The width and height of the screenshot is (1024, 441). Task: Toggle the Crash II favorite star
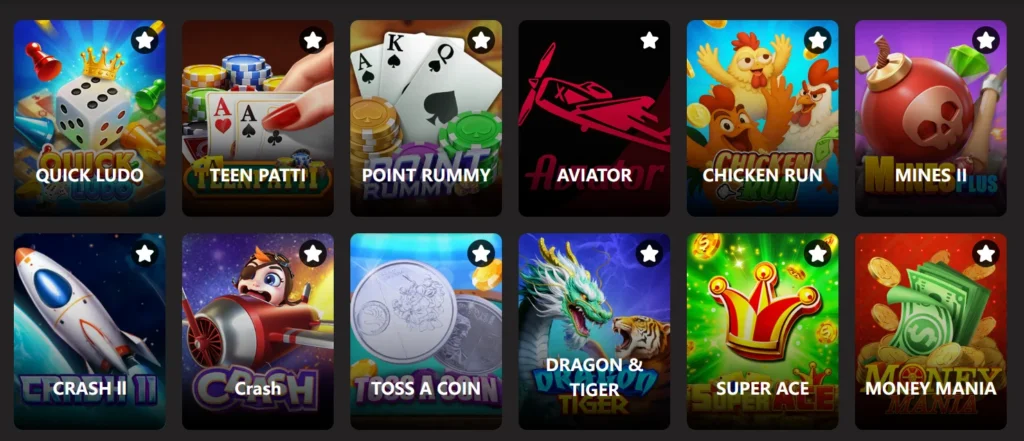(x=145, y=253)
